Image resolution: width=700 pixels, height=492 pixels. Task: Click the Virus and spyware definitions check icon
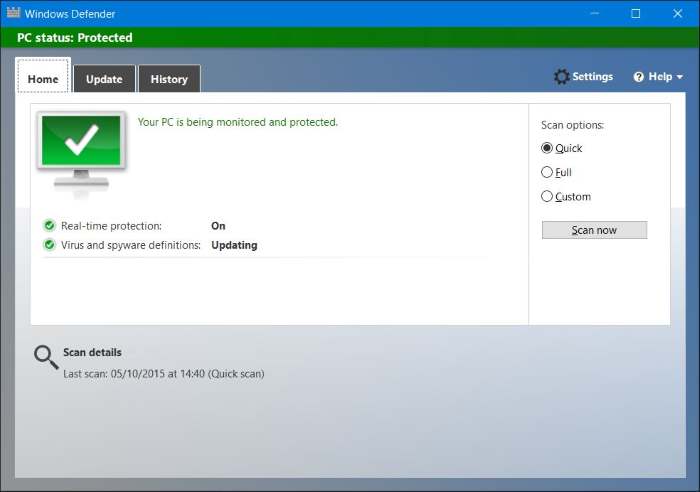(50, 245)
